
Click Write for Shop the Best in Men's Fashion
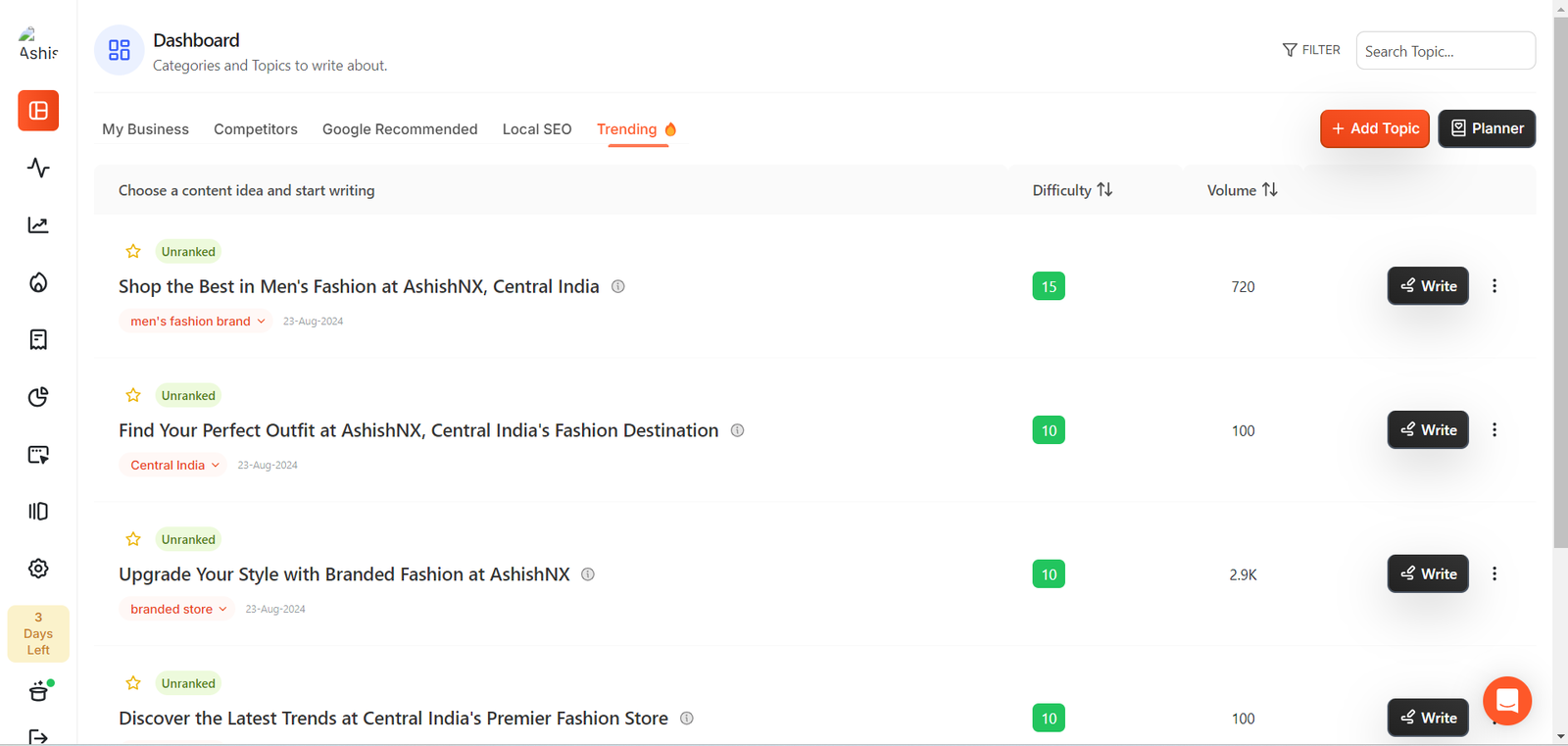[1428, 286]
